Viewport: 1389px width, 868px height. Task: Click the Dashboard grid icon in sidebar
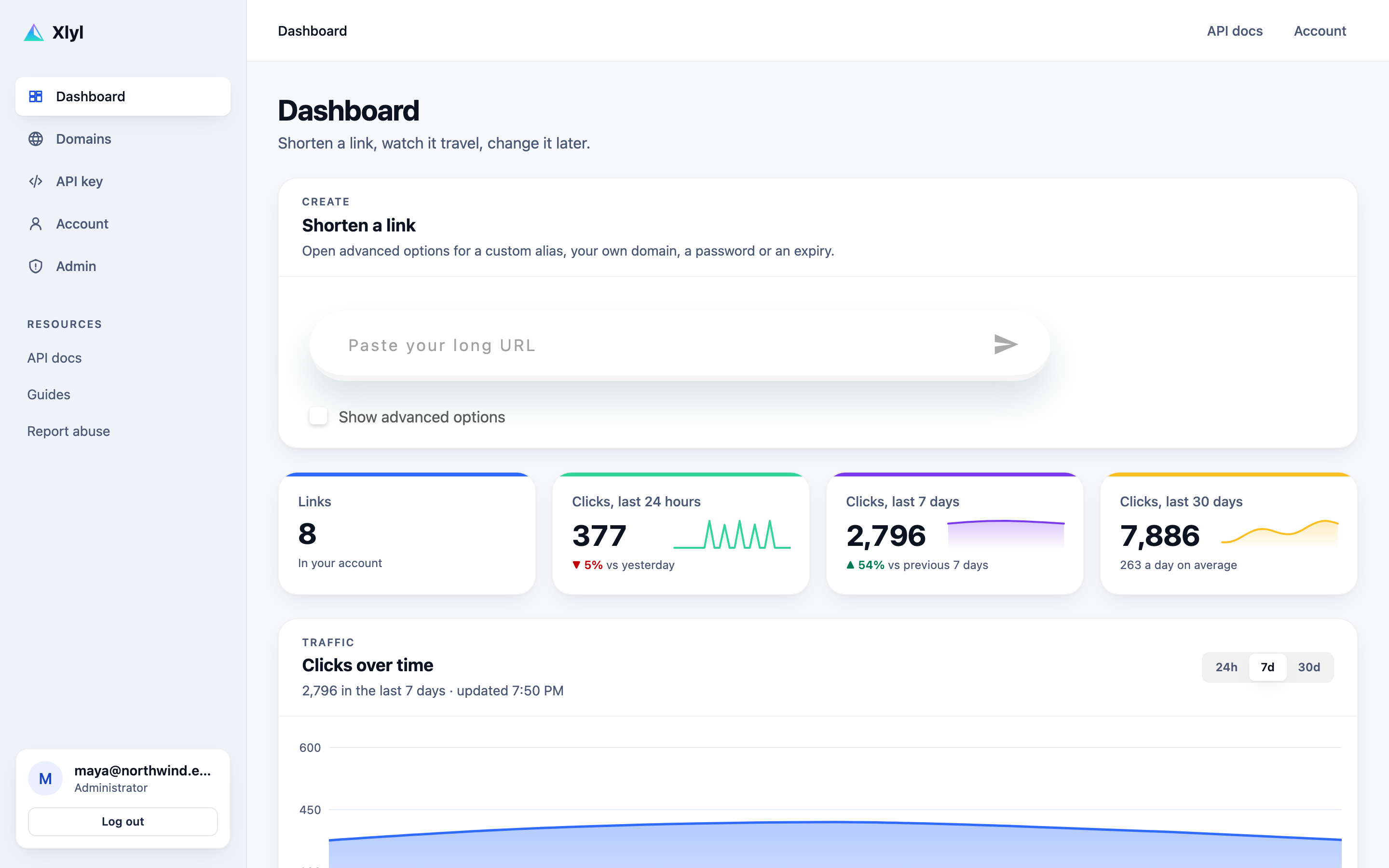36,96
